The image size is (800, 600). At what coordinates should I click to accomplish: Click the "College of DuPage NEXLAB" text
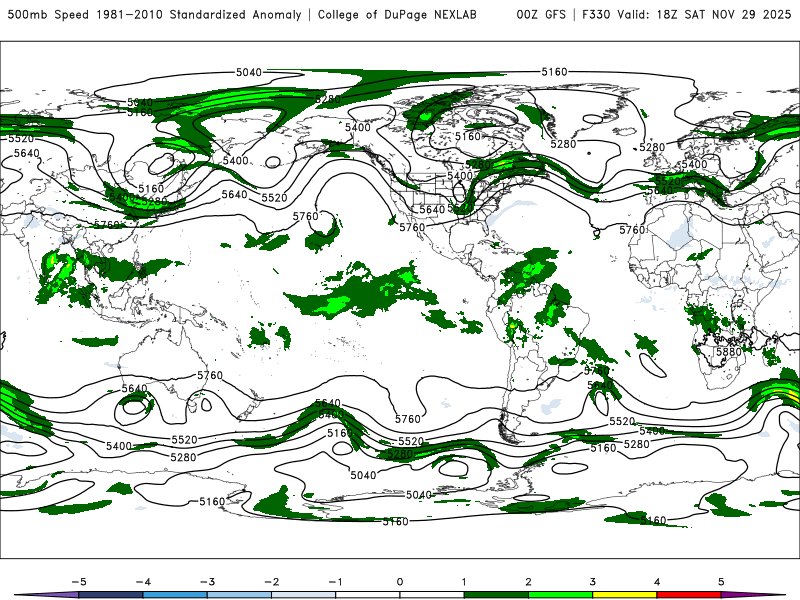(x=397, y=14)
